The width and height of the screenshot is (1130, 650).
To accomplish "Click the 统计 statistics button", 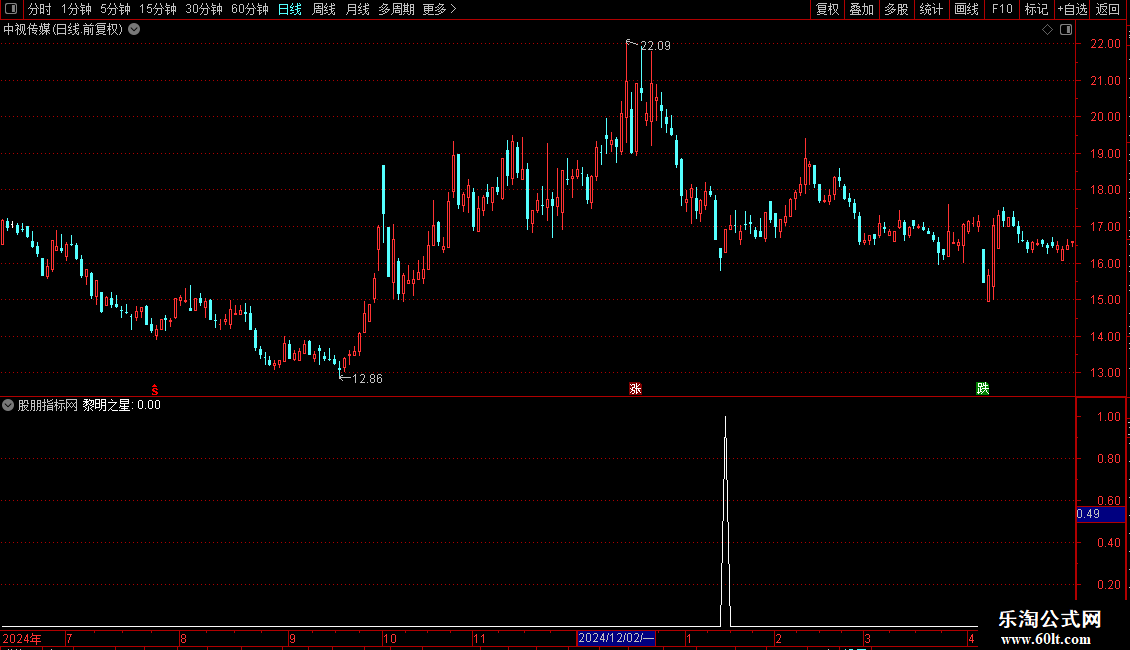I will click(x=931, y=9).
